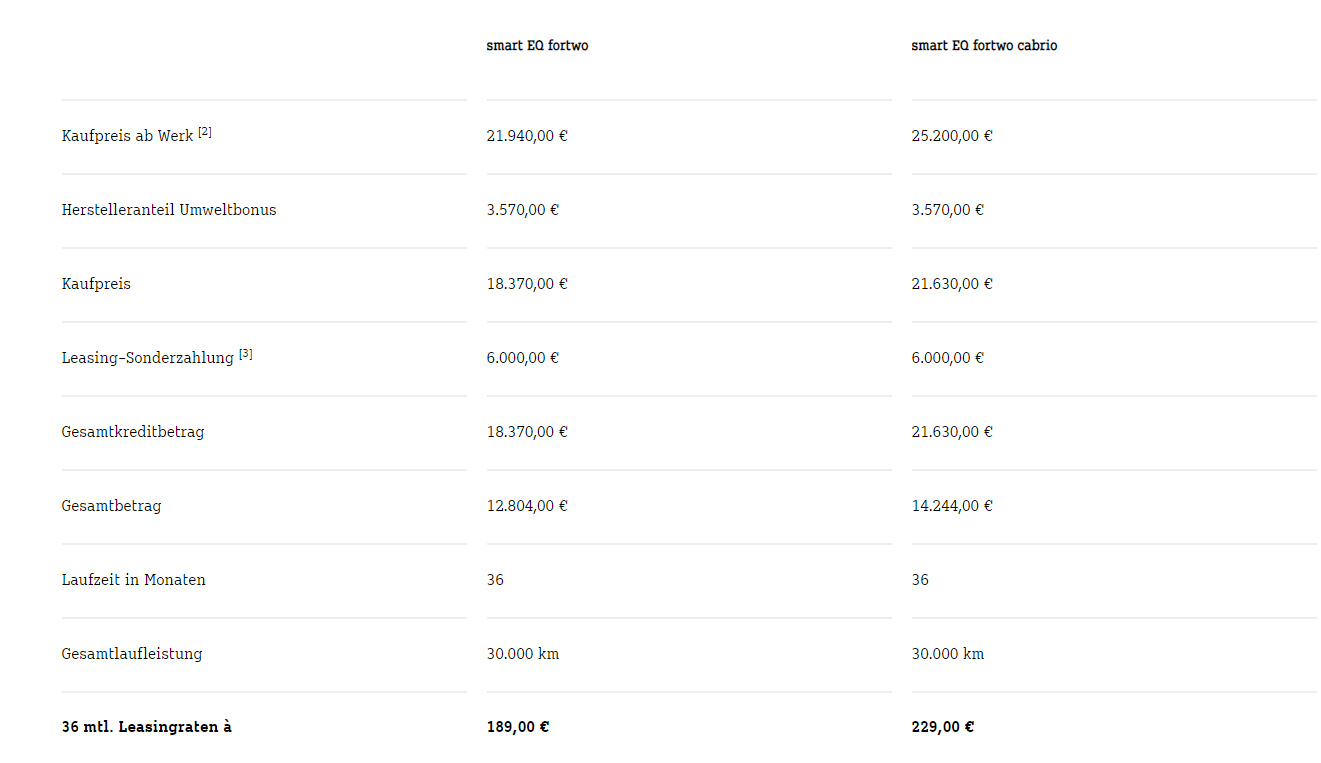Select the "smart EQ fortwo cabrio" column header
The height and width of the screenshot is (763, 1321).
click(x=984, y=46)
